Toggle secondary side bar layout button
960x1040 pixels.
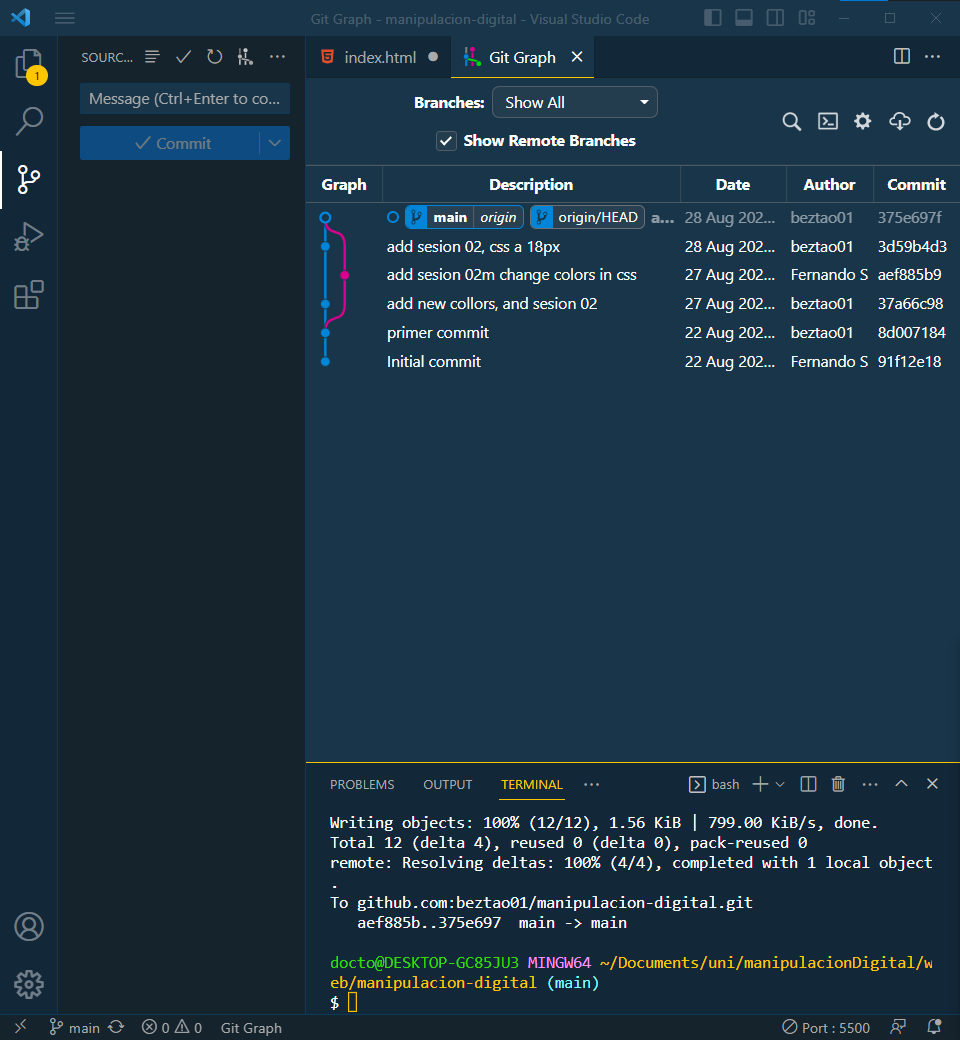775,18
